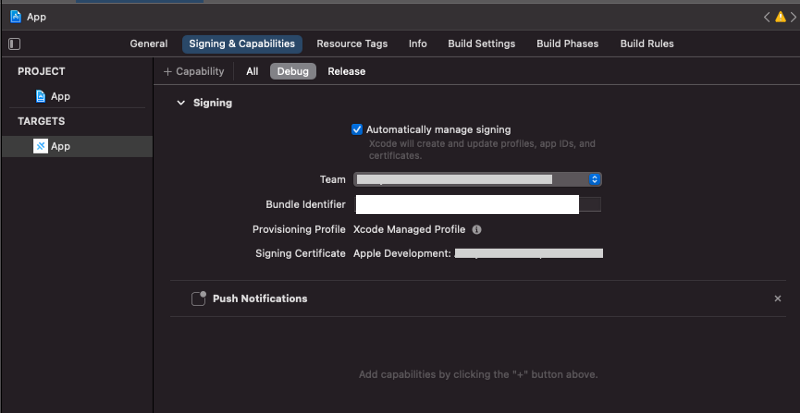800x413 pixels.
Task: Click the Bundle Identifier field
Action: click(x=478, y=204)
